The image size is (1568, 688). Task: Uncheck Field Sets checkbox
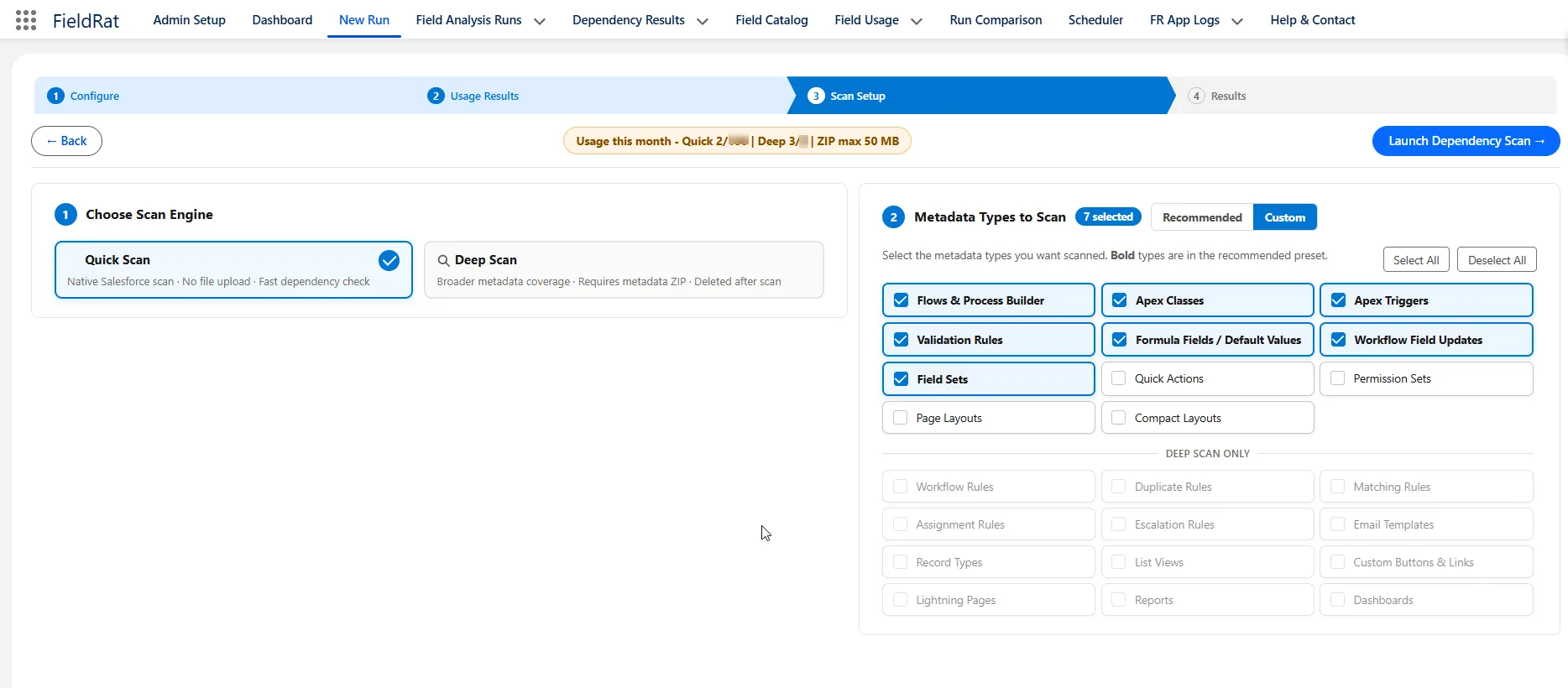click(901, 379)
